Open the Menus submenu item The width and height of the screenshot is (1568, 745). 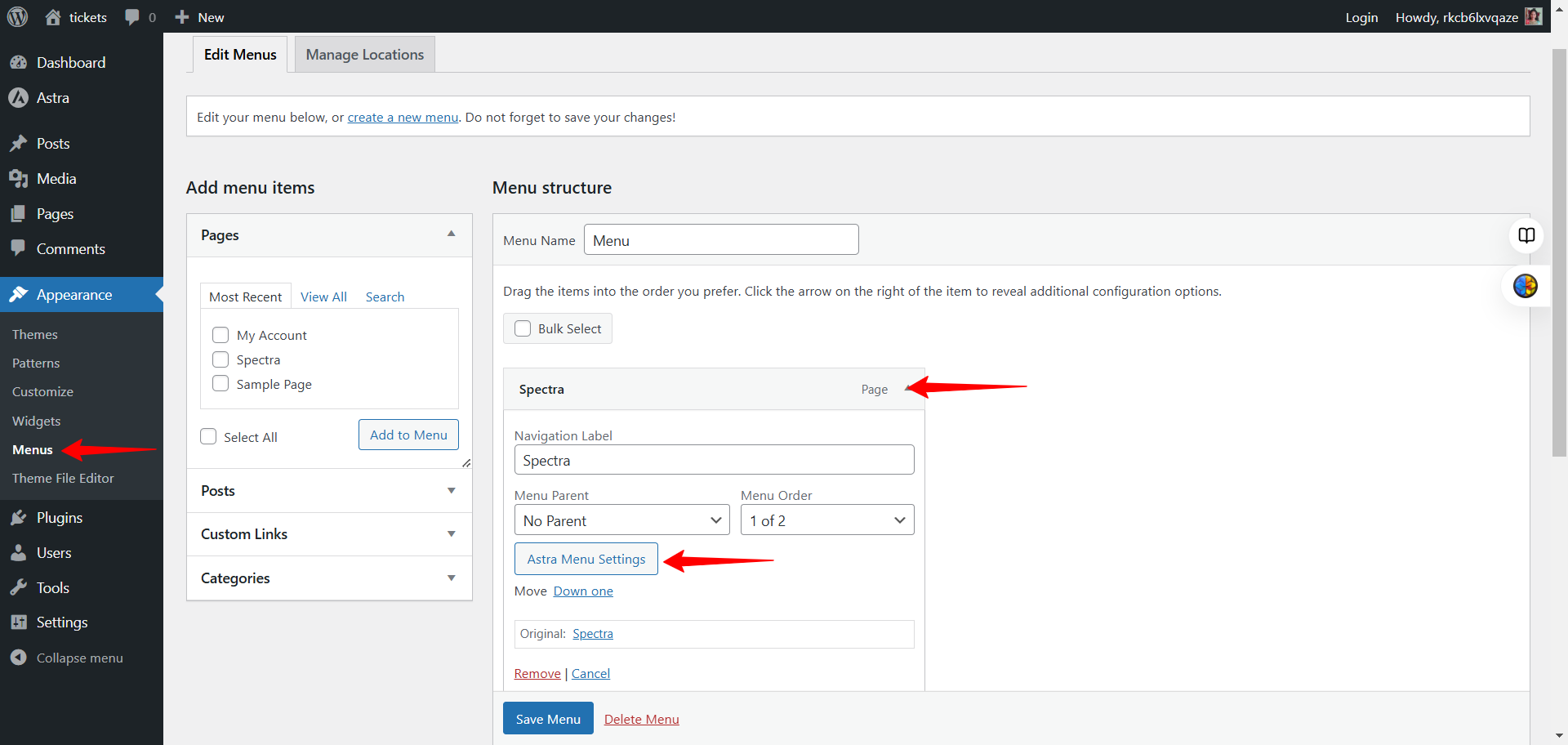click(x=33, y=450)
